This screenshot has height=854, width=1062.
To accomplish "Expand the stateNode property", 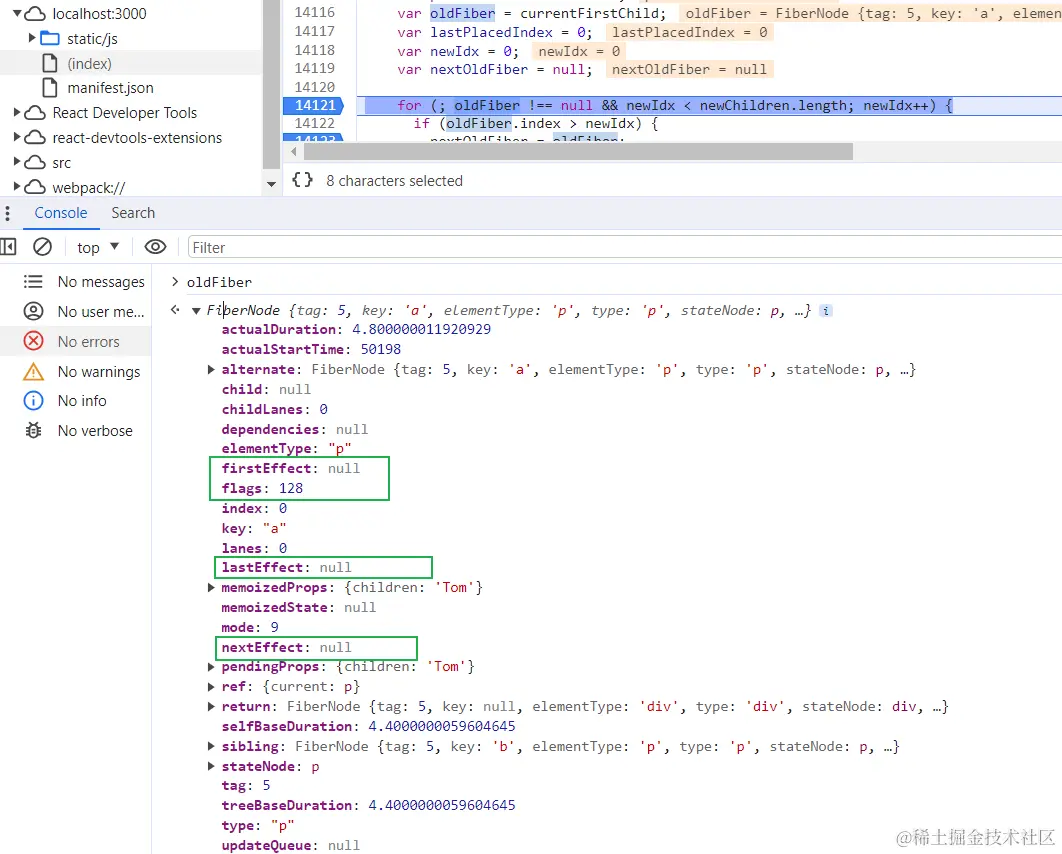I will (x=211, y=766).
